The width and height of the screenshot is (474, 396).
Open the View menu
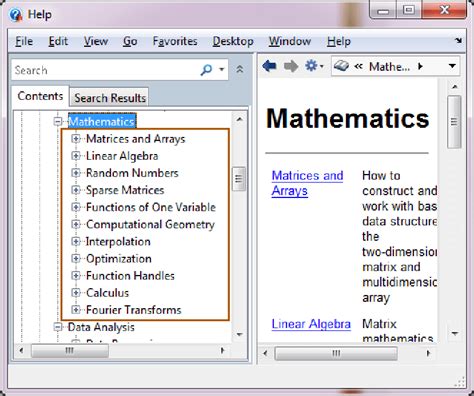(96, 41)
